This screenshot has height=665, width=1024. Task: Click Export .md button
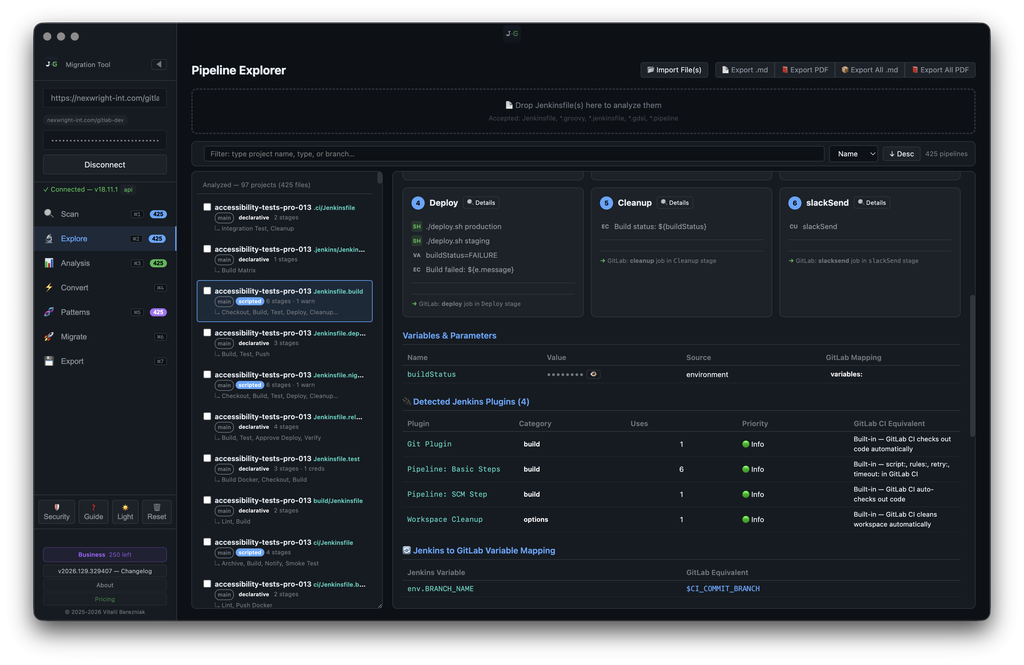pos(744,70)
